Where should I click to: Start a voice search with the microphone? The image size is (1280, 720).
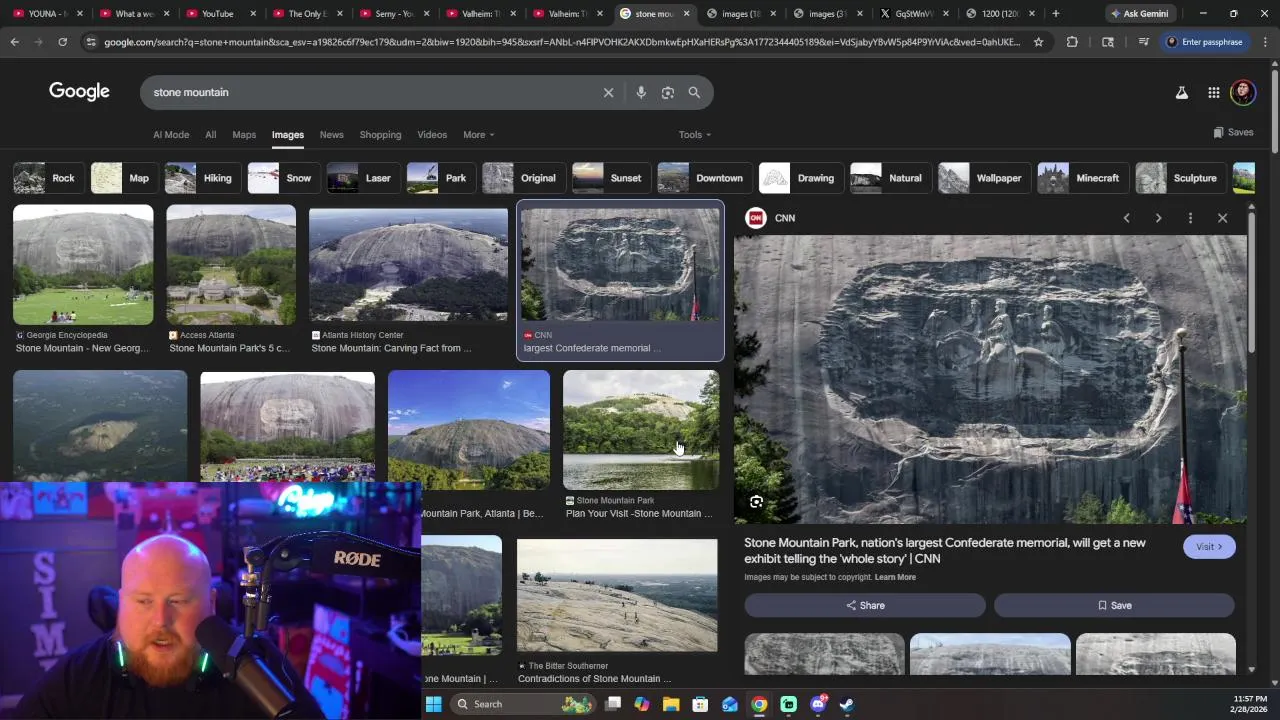click(x=641, y=92)
